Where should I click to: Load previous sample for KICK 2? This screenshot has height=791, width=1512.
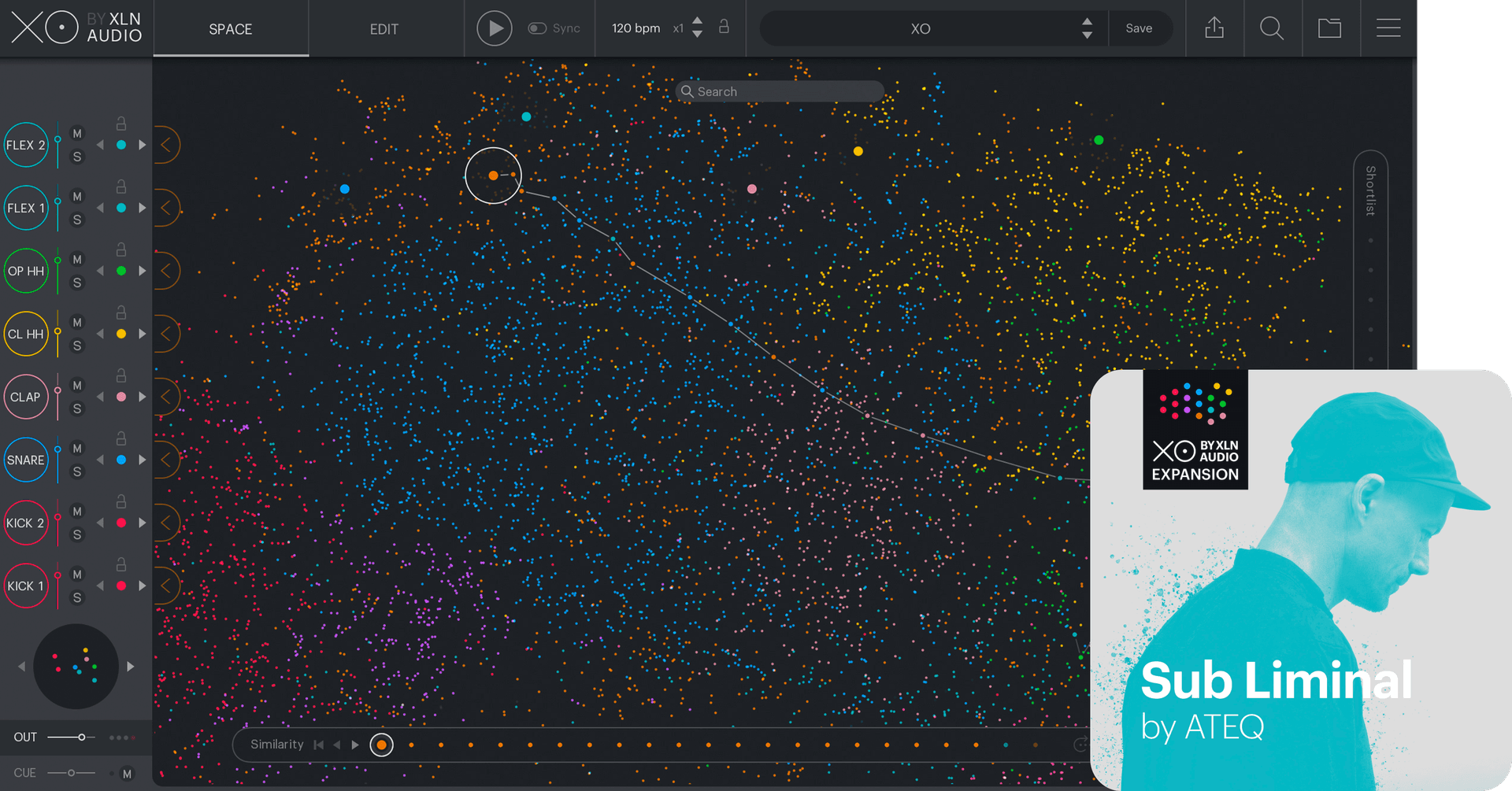[100, 523]
